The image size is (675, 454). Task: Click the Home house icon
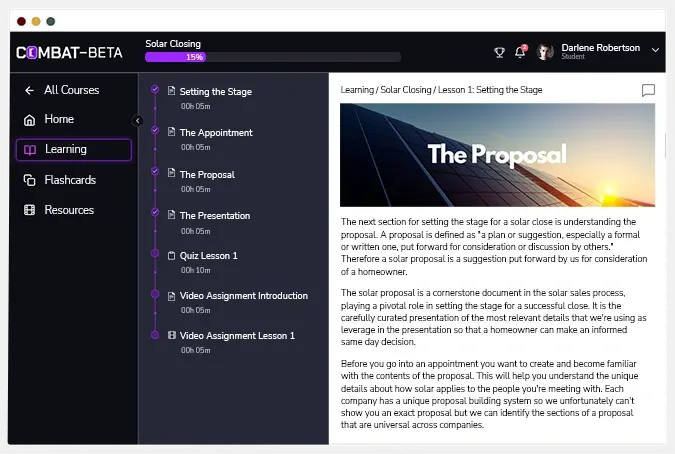pyautogui.click(x=29, y=120)
